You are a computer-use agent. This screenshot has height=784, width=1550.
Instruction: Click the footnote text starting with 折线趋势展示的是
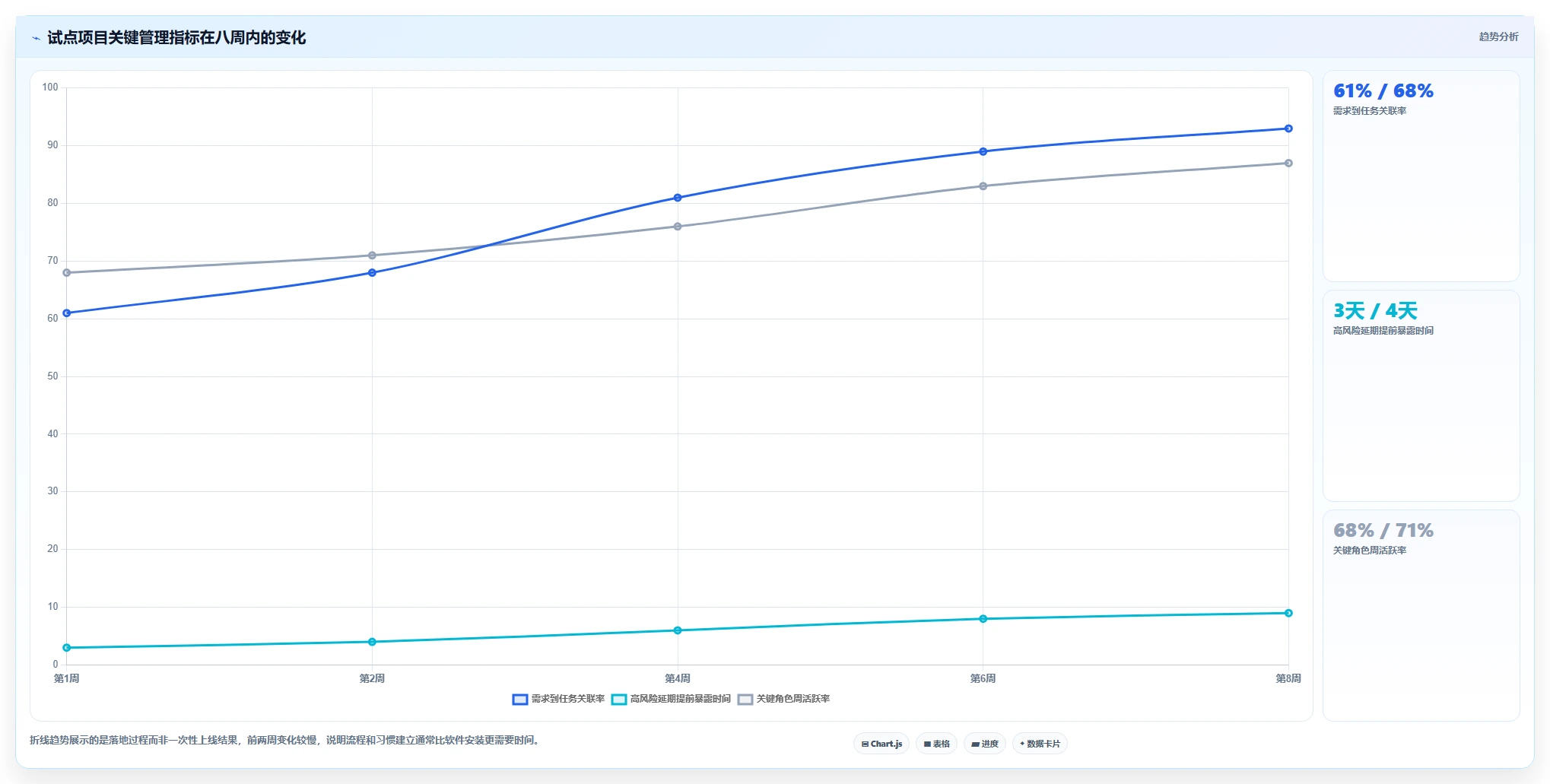286,741
